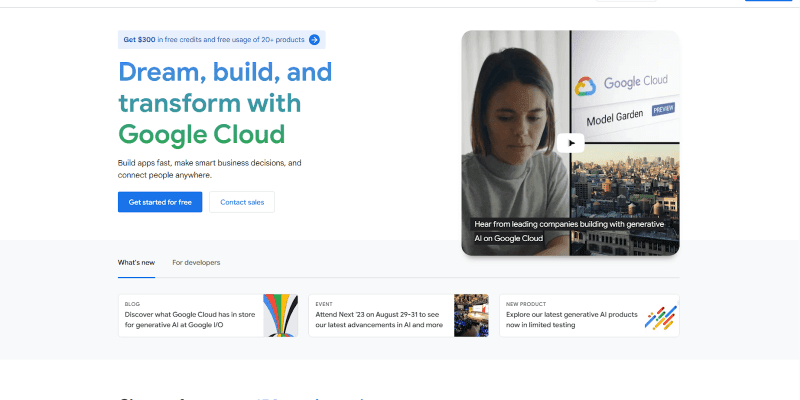Click the colorful ribbons blog thumbnail
This screenshot has width=800, height=400.
281,315
